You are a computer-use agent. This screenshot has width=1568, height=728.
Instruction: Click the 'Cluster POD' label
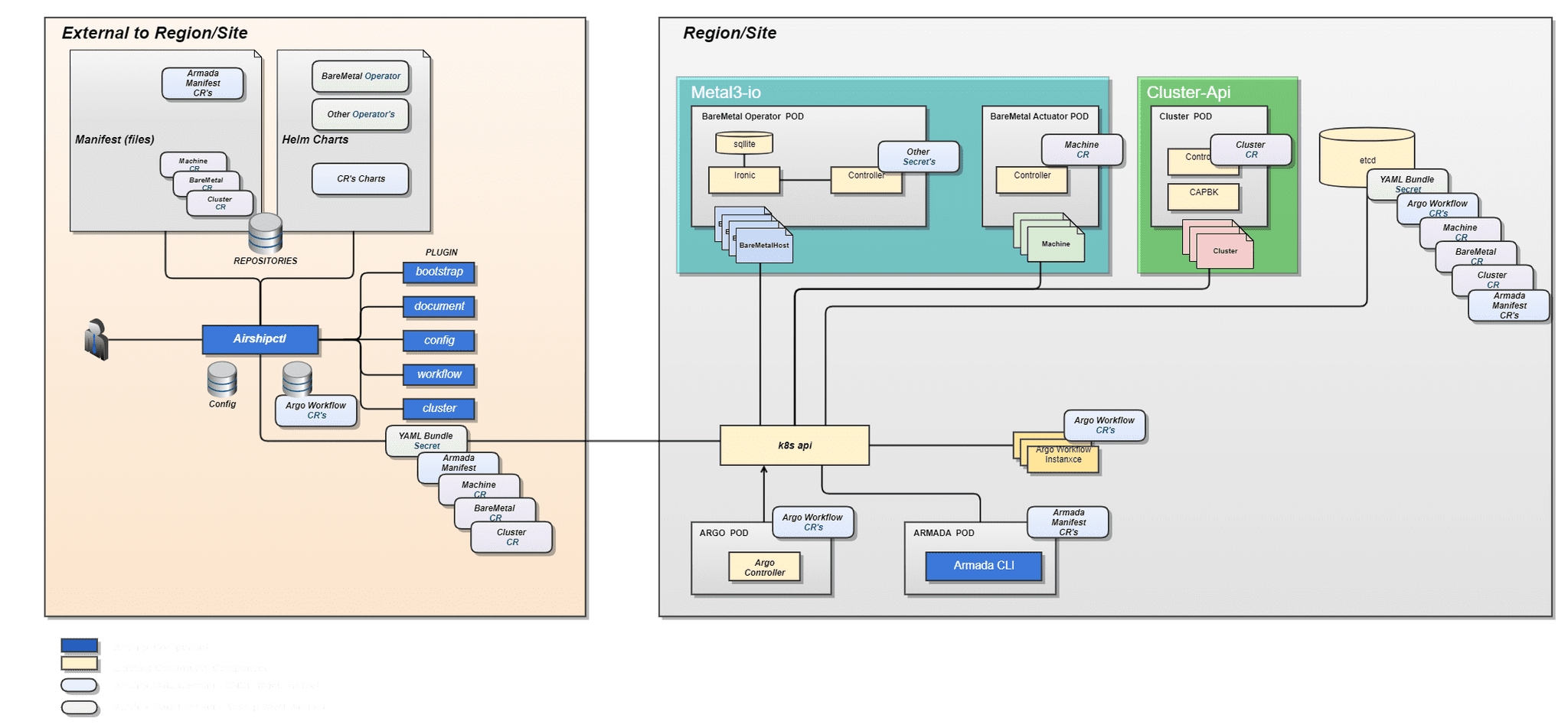(x=1185, y=116)
